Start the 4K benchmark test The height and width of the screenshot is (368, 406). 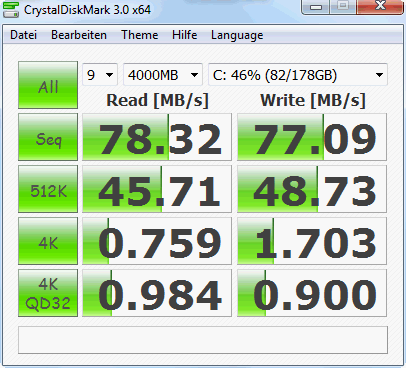[48, 241]
